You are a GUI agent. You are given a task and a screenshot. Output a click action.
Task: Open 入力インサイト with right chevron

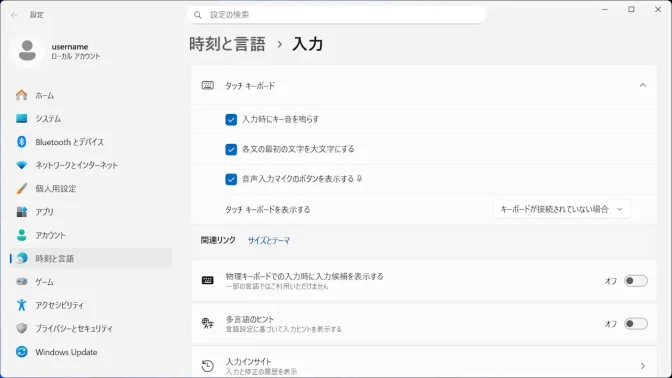click(x=643, y=366)
